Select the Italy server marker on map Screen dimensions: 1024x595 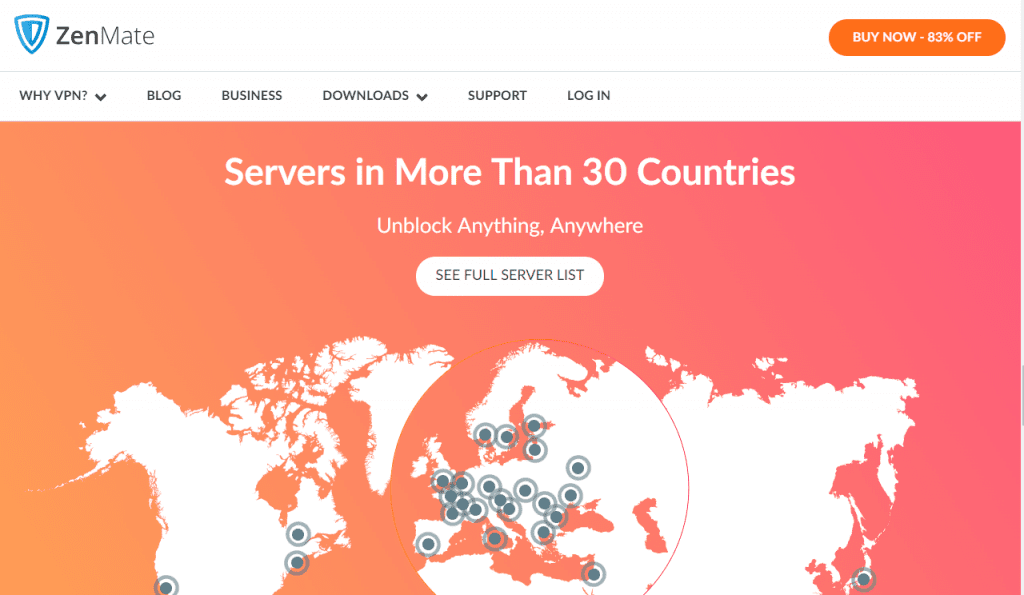click(495, 539)
